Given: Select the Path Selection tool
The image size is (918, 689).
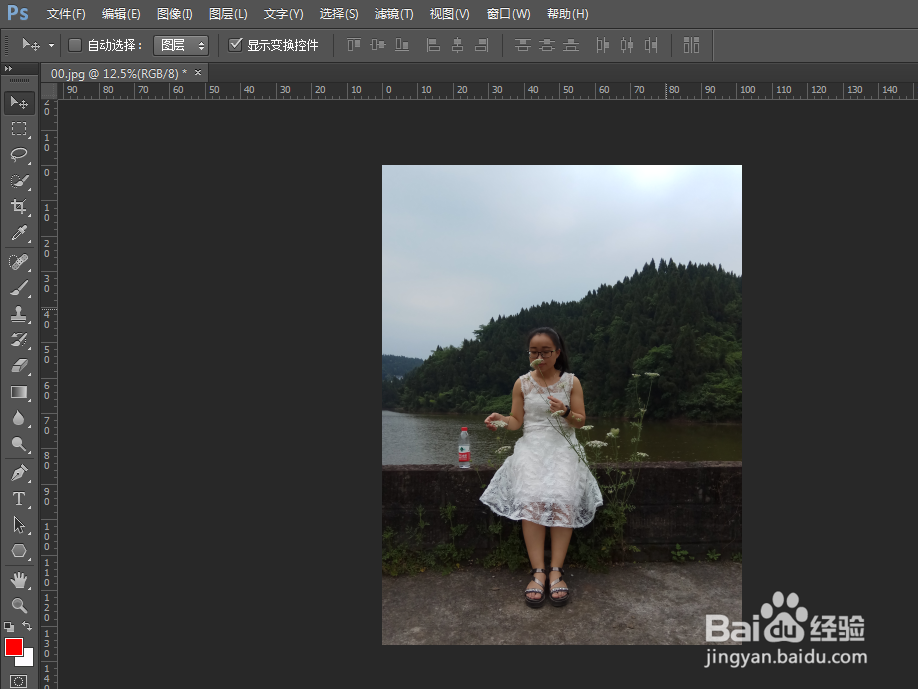Looking at the screenshot, I should (x=19, y=525).
